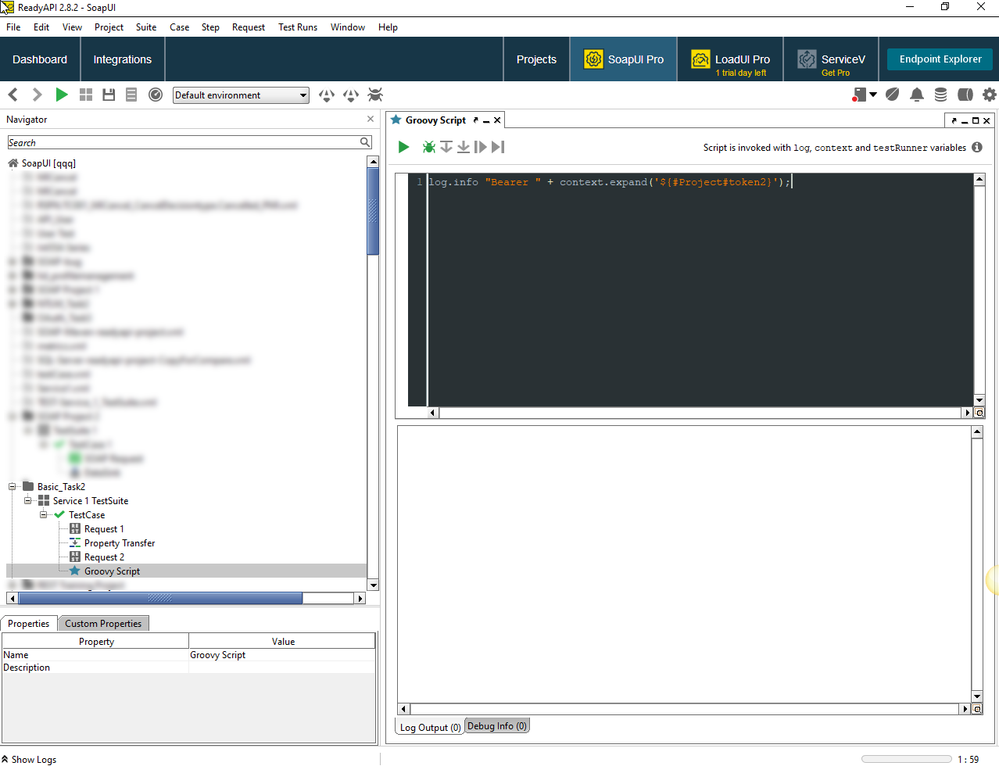
Task: Click the database stack icon in top toolbar
Action: pyautogui.click(x=941, y=95)
